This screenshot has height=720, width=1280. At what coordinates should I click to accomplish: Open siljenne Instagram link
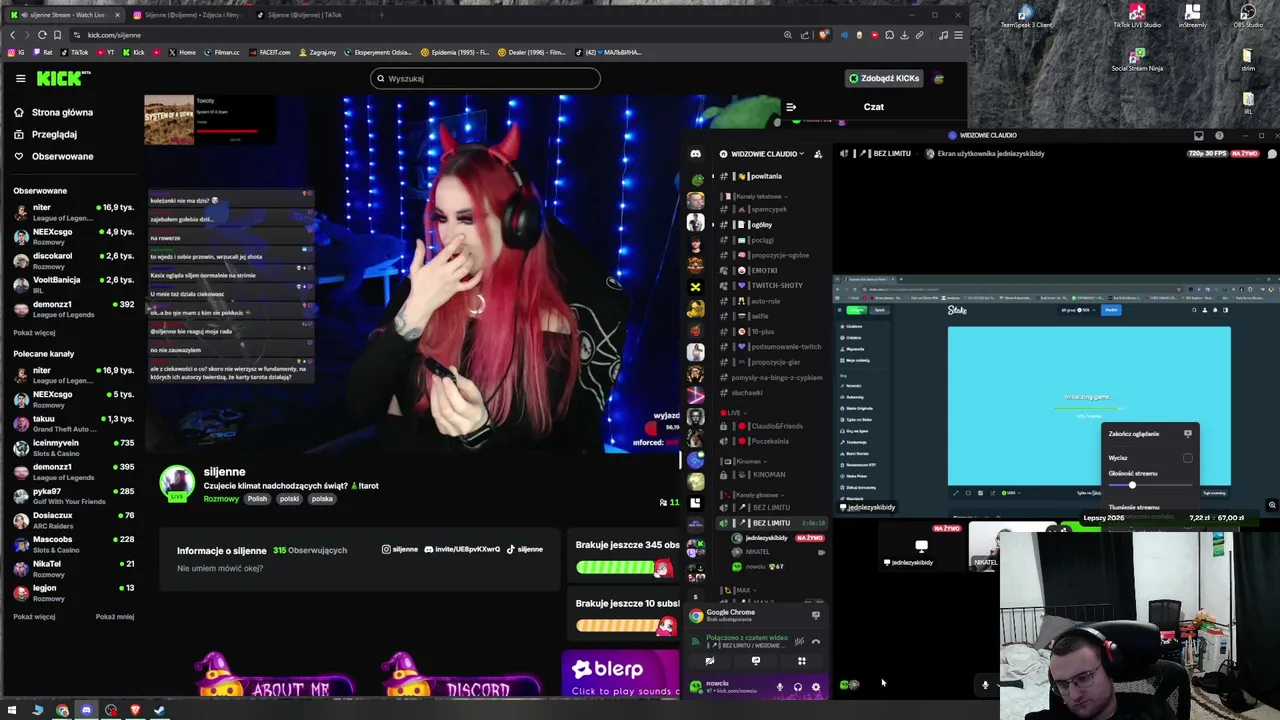pyautogui.click(x=400, y=549)
